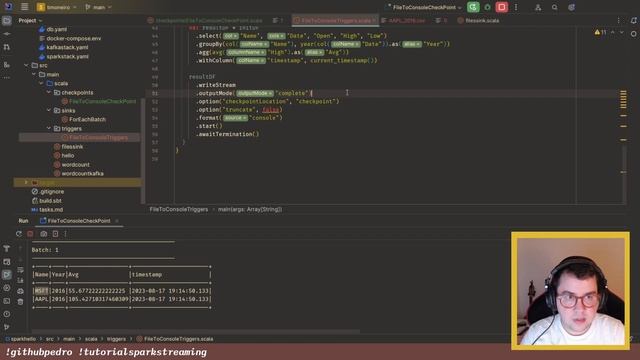This screenshot has height=360, width=640.
Task: Toggle scroll to end icon in console gutter
Action: tap(20, 280)
